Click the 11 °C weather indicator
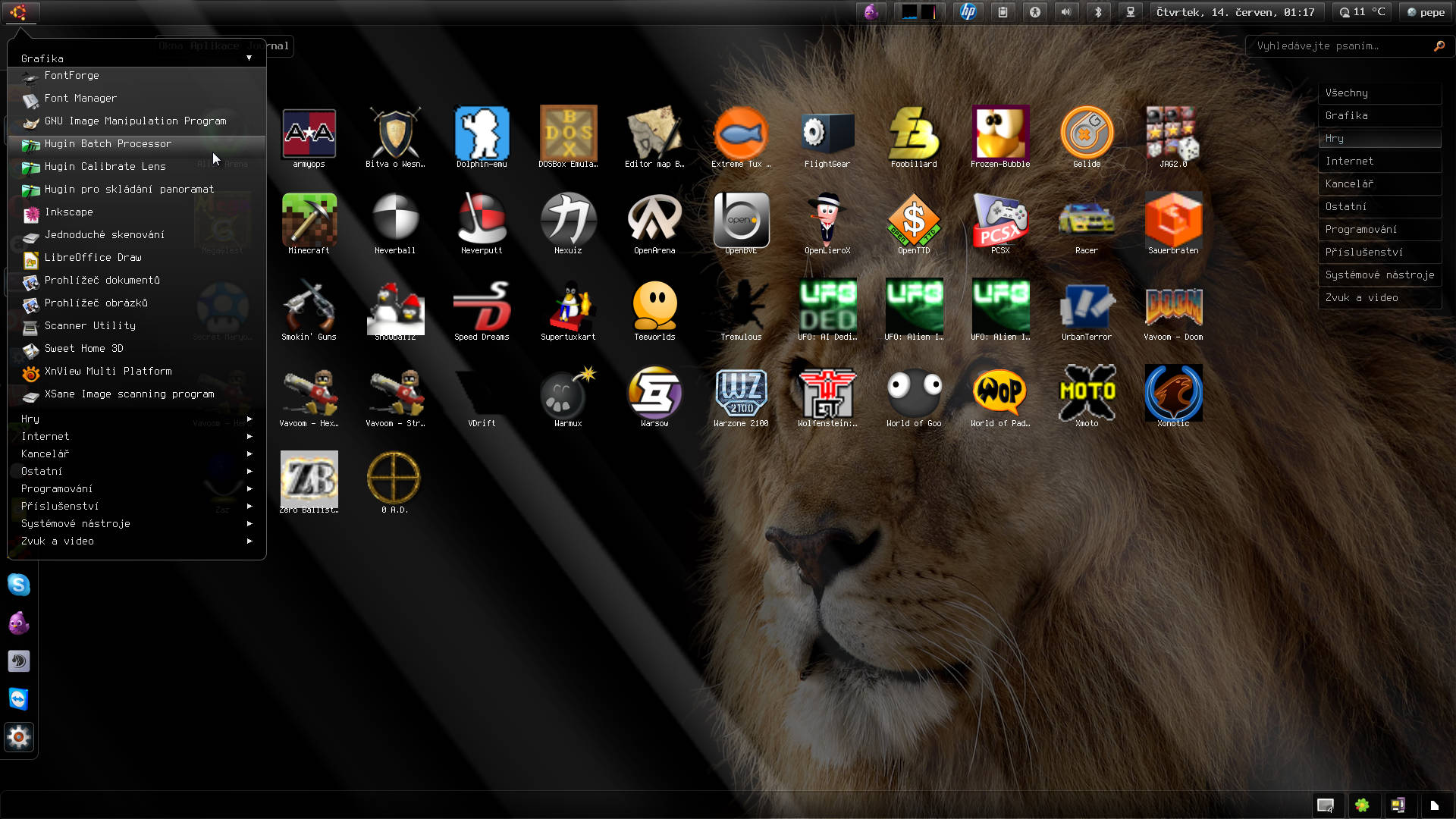The height and width of the screenshot is (819, 1456). point(1362,12)
